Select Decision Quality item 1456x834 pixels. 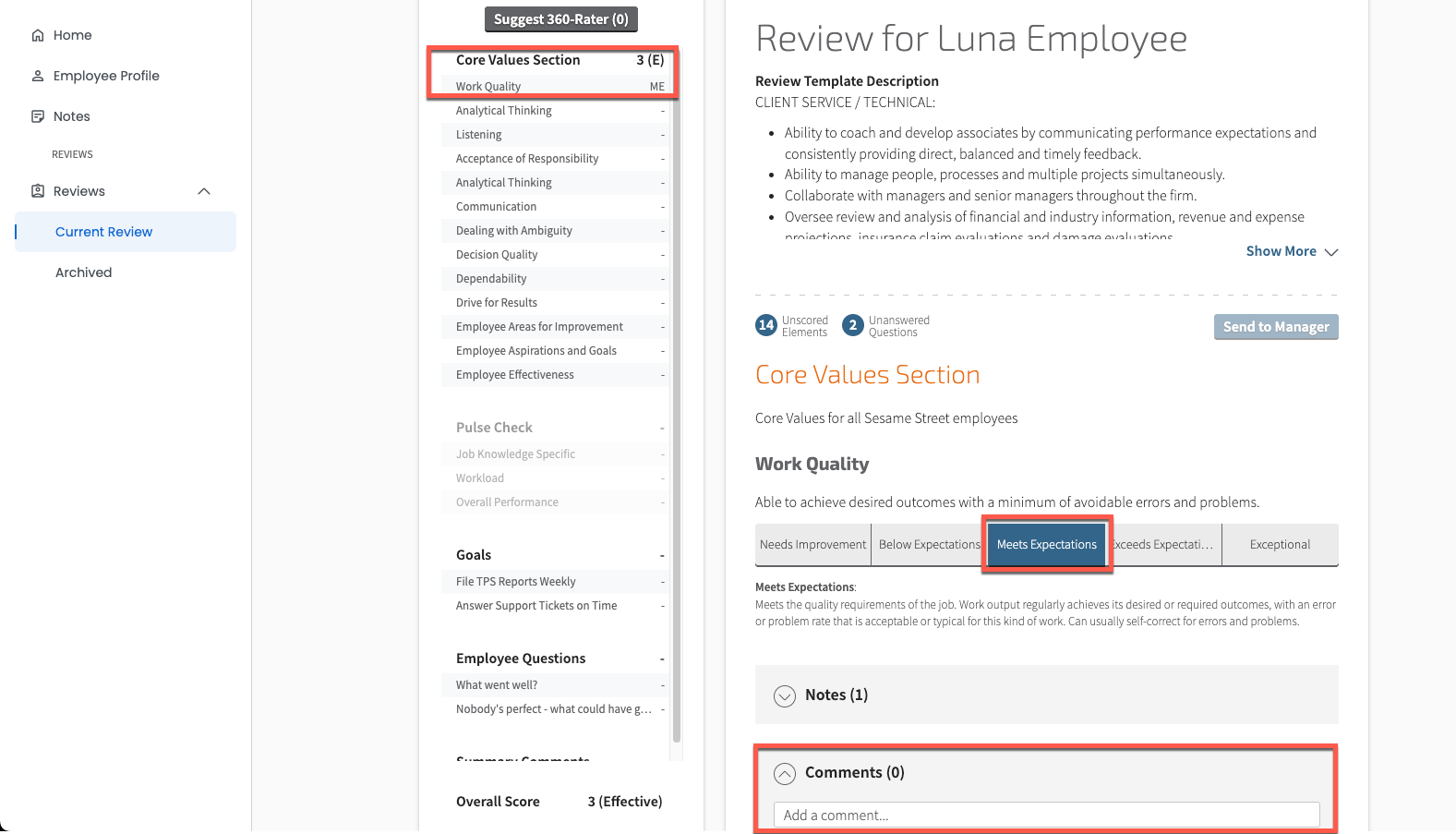click(554, 255)
